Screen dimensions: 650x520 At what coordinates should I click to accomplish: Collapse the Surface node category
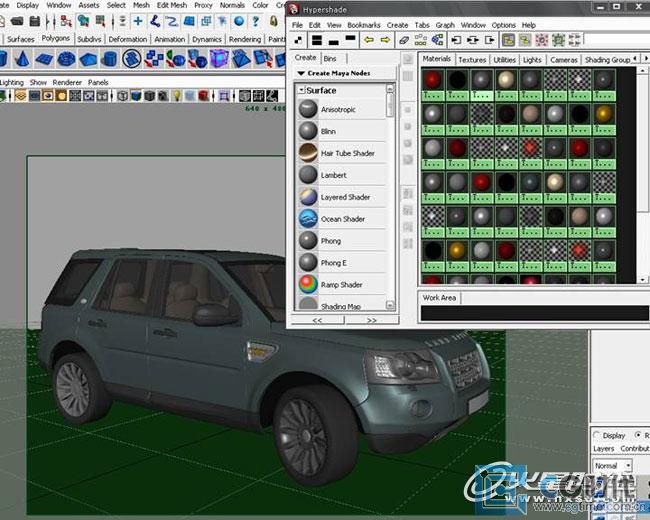pyautogui.click(x=301, y=90)
